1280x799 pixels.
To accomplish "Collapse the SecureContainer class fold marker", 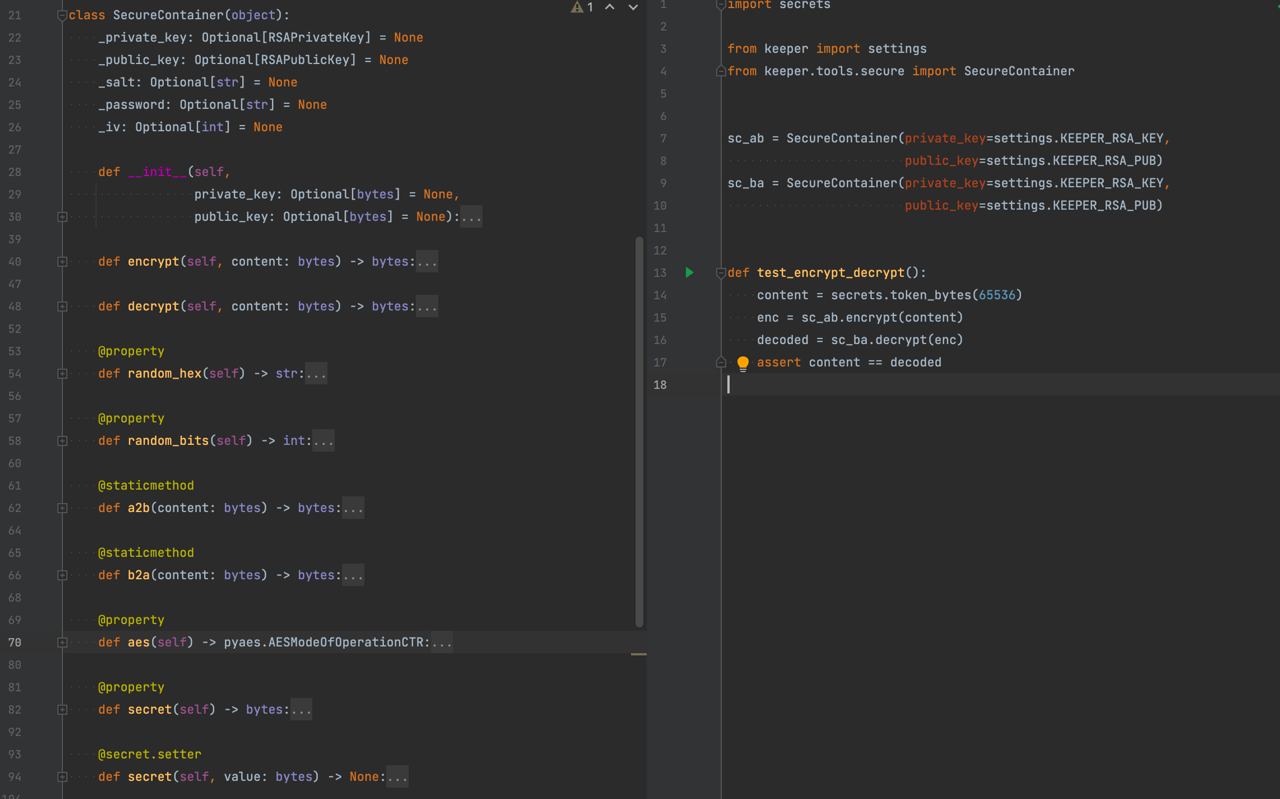I will tap(62, 16).
